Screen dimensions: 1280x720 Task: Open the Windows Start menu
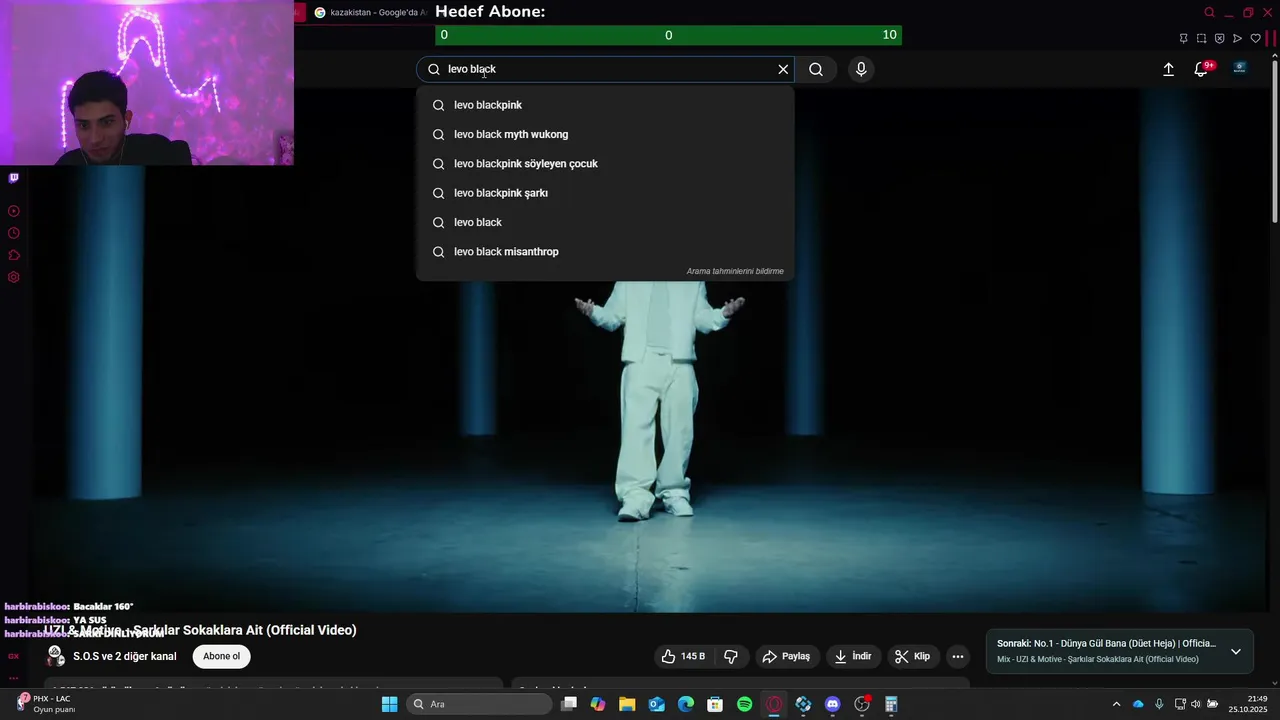point(390,704)
